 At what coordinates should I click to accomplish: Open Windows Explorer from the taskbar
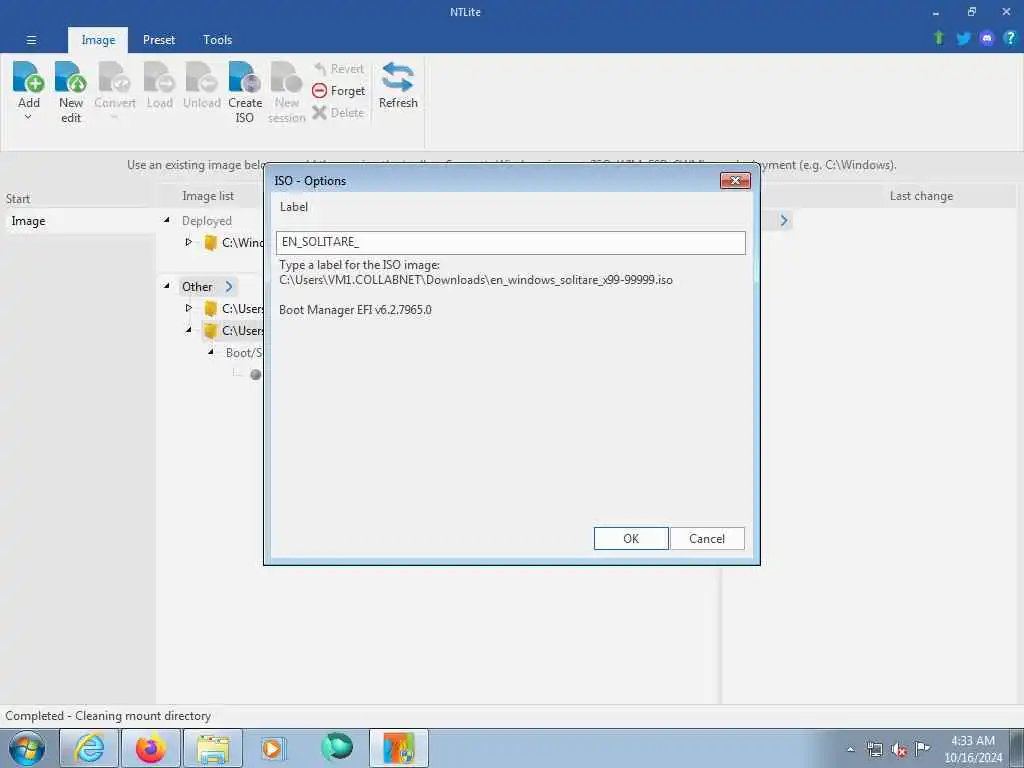(213, 748)
